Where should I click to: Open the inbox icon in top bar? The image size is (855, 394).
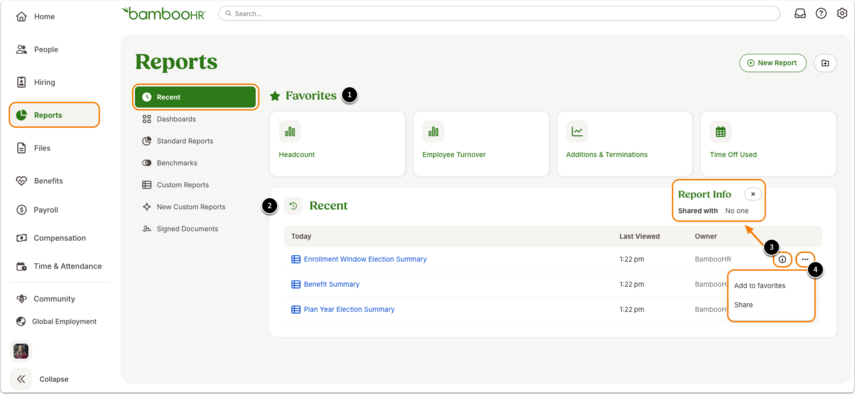(800, 14)
